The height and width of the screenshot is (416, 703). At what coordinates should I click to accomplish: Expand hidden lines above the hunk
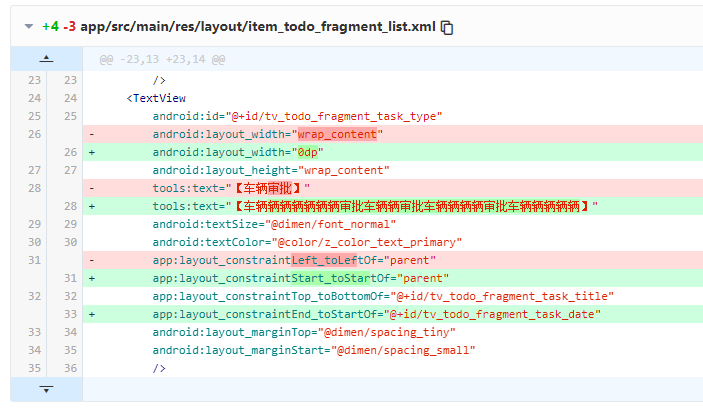tap(46, 60)
